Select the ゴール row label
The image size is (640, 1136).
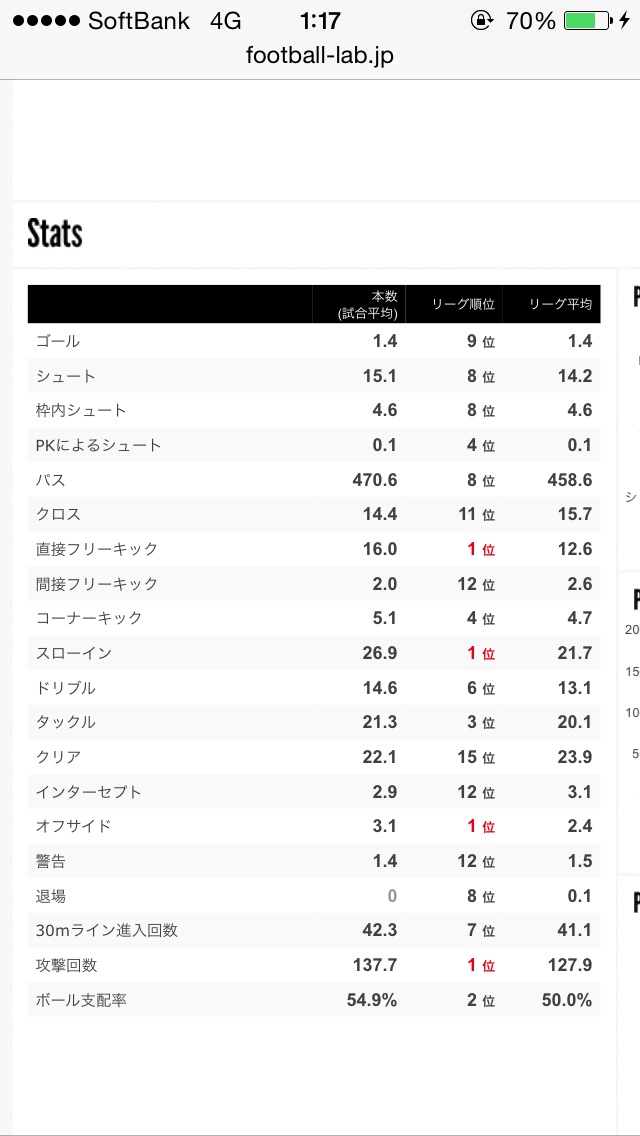click(x=57, y=341)
